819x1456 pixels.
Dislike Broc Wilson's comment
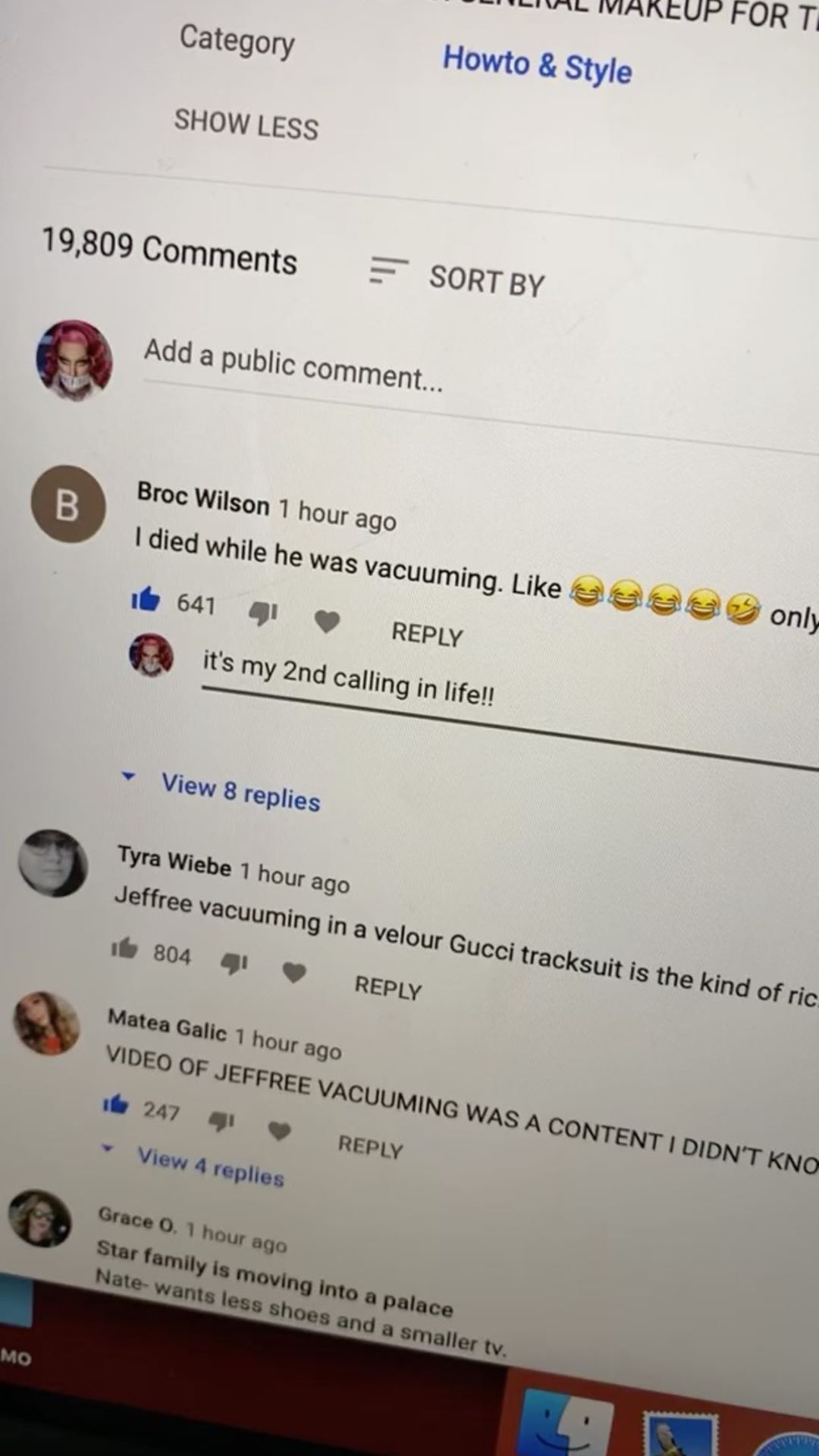[263, 612]
